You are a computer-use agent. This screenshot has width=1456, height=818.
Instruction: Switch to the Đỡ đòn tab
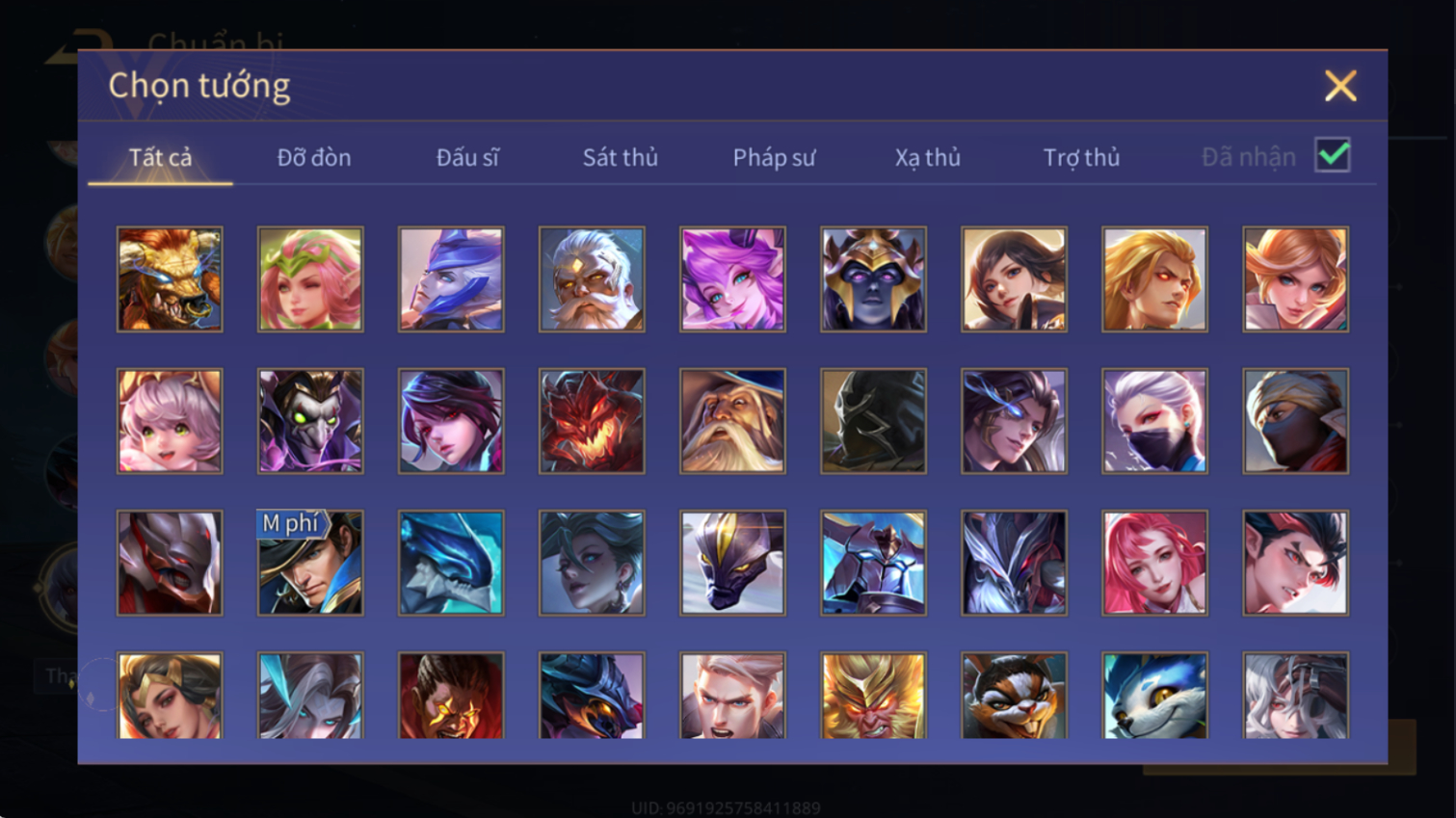pos(314,157)
